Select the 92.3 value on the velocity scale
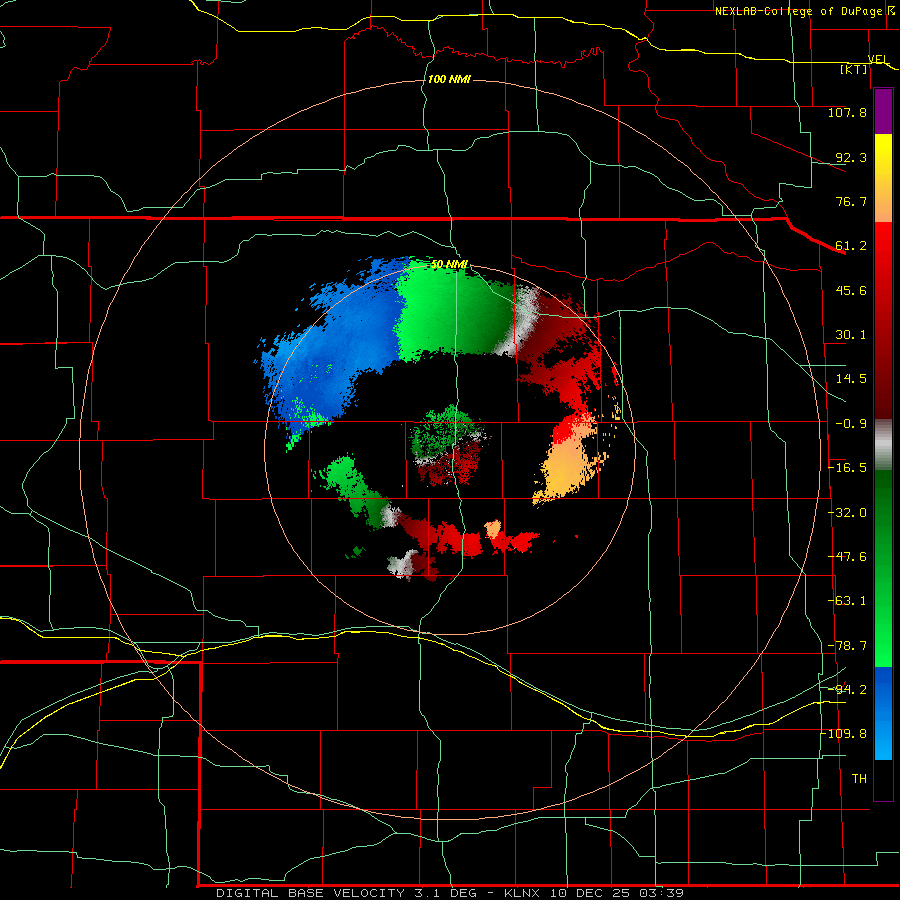 [851, 157]
